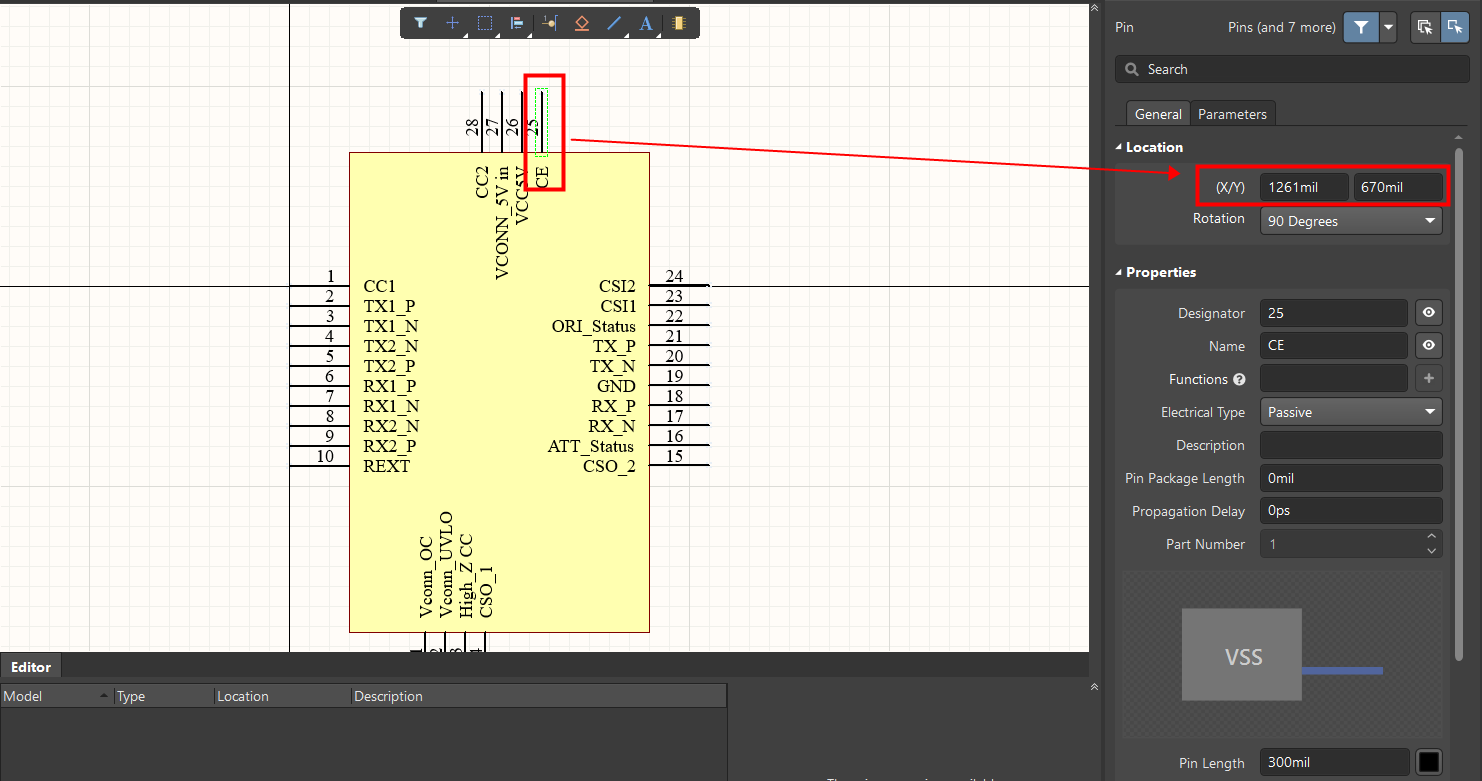Toggle the Properties panel filter funnel button
1482x781 pixels.
tap(1361, 28)
